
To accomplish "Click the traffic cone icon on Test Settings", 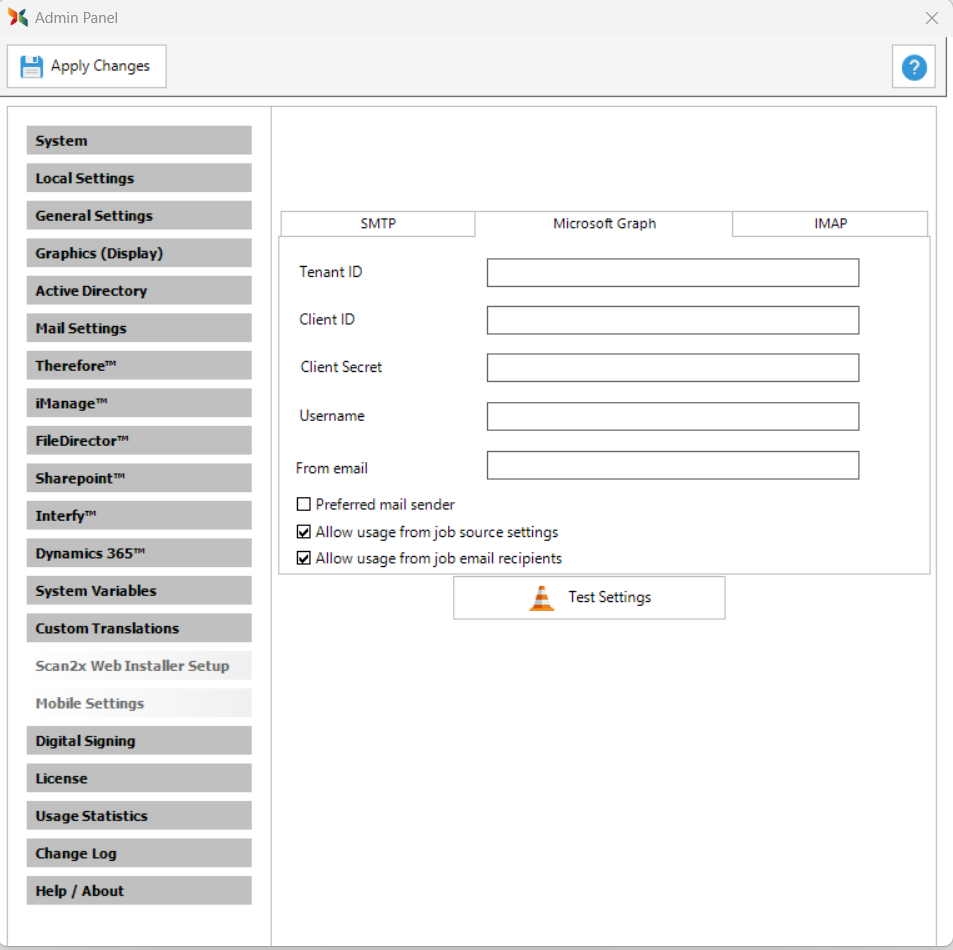I will click(541, 598).
